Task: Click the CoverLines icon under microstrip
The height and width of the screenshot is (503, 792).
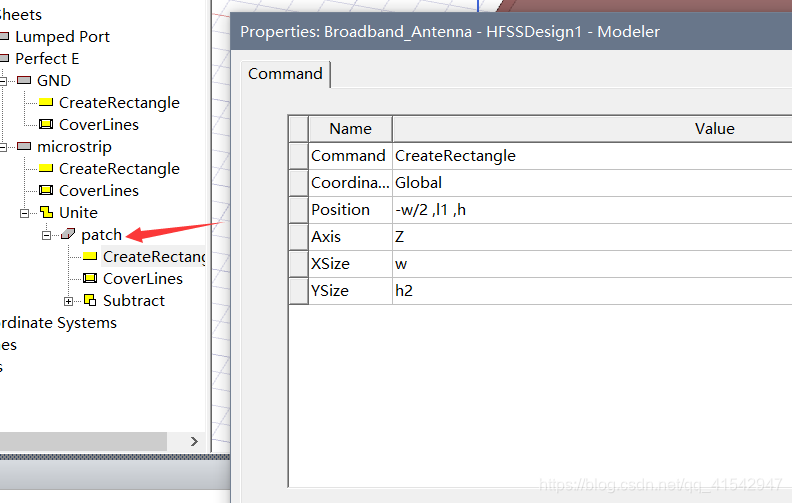Action: tap(46, 190)
